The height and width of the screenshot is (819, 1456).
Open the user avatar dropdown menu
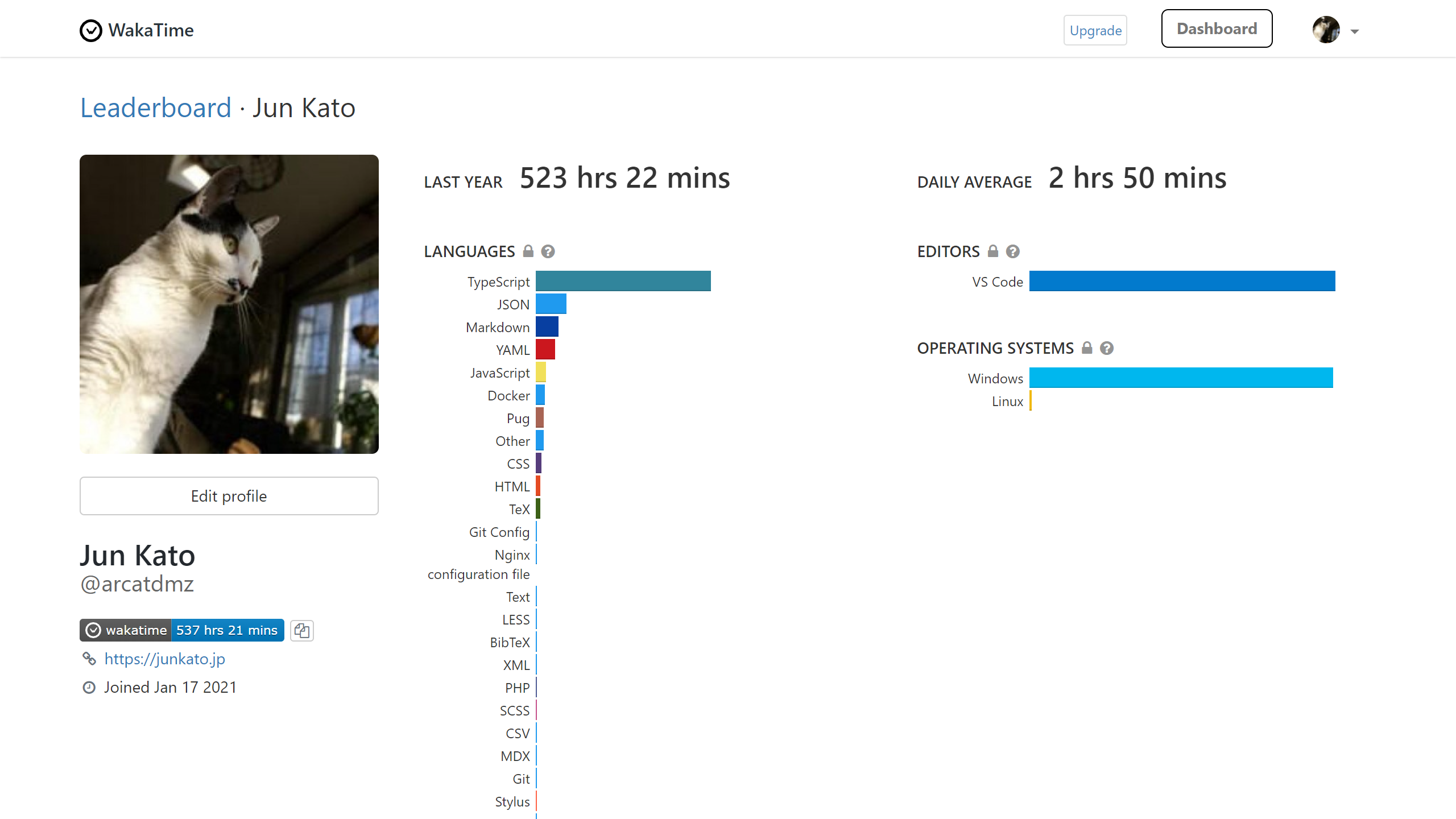pos(1326,30)
